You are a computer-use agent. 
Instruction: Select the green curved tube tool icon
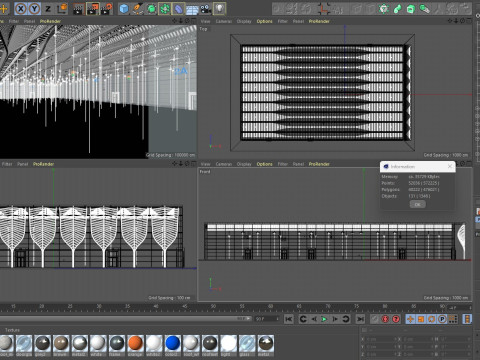[397, 9]
